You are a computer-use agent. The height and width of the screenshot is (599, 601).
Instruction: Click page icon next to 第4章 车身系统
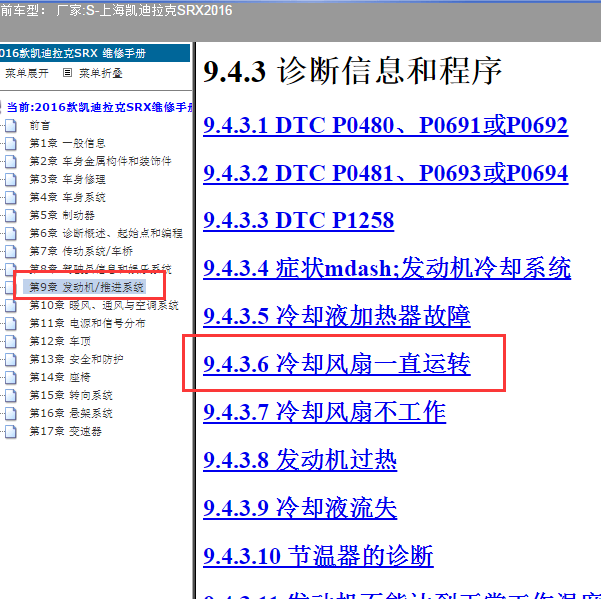point(11,197)
